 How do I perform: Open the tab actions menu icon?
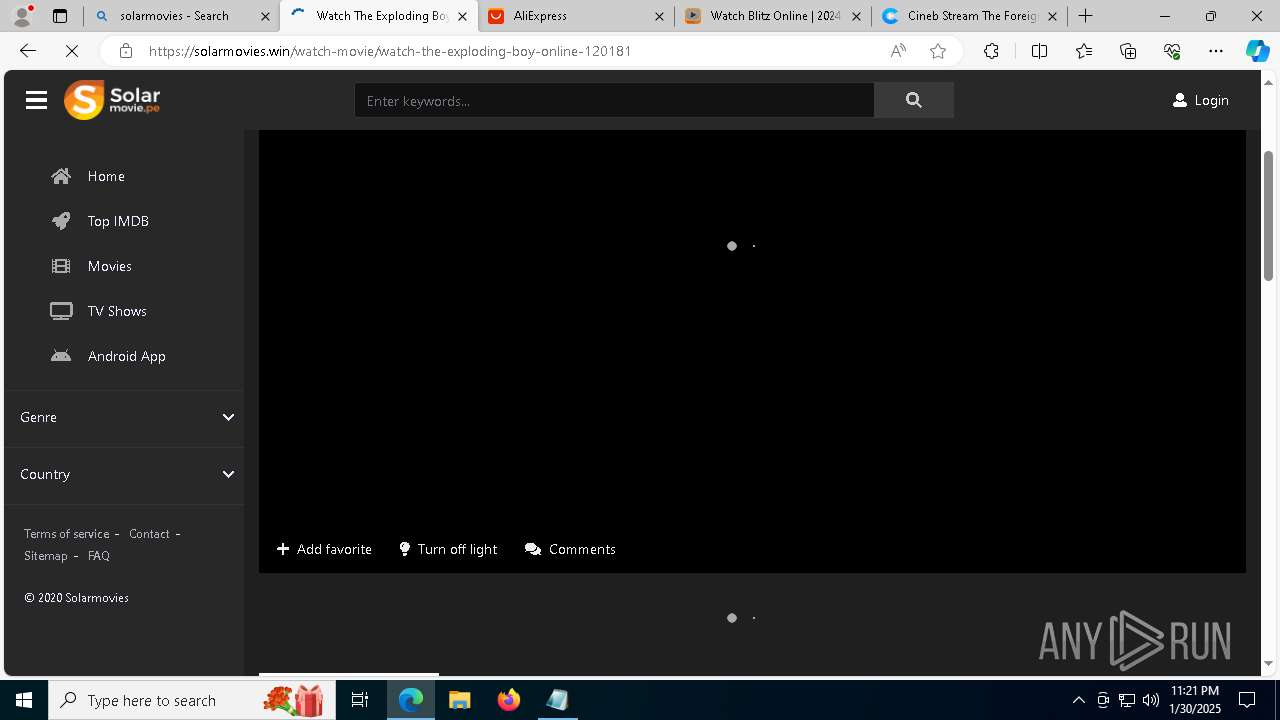coord(60,16)
